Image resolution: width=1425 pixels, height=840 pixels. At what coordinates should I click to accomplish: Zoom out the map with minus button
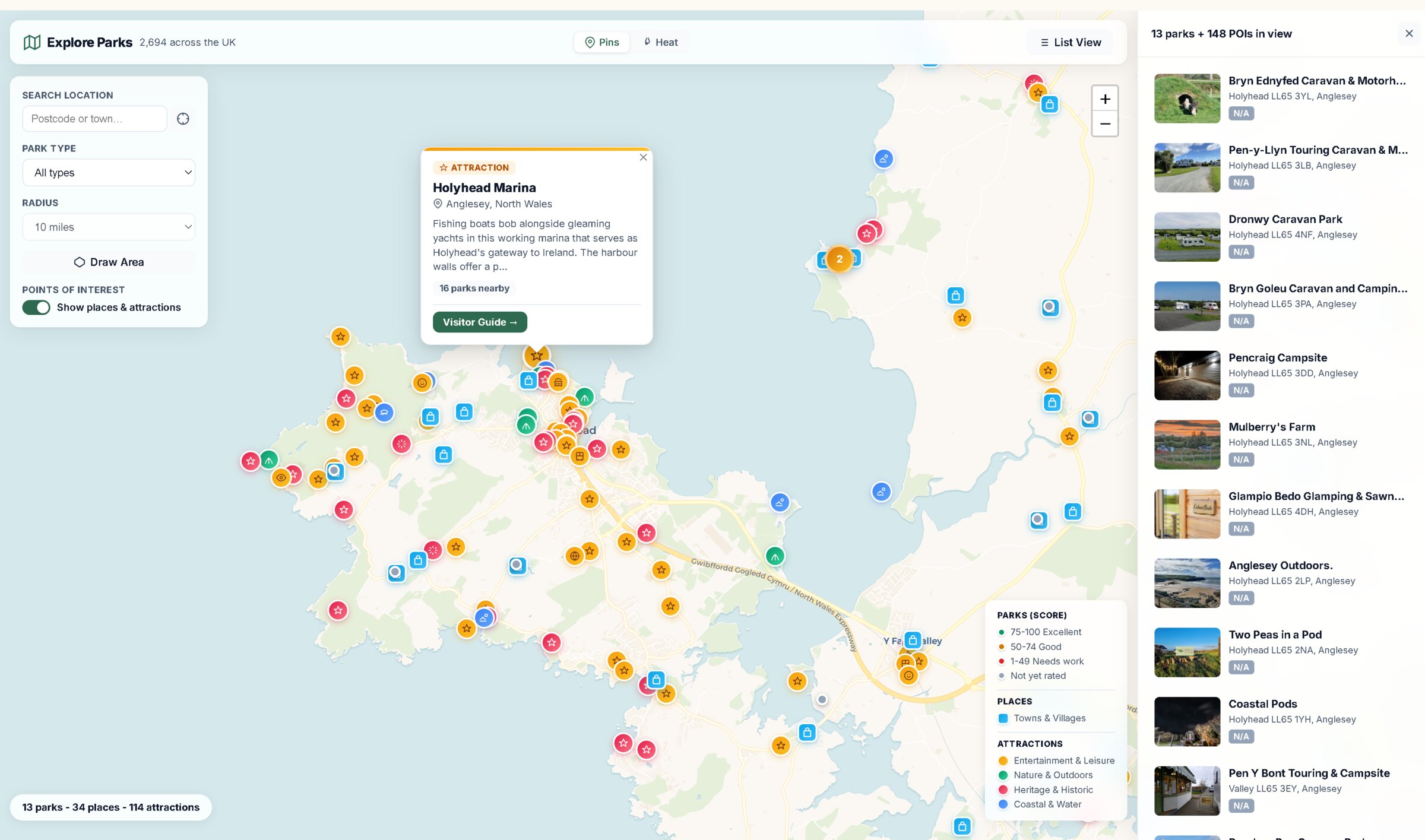[1104, 123]
